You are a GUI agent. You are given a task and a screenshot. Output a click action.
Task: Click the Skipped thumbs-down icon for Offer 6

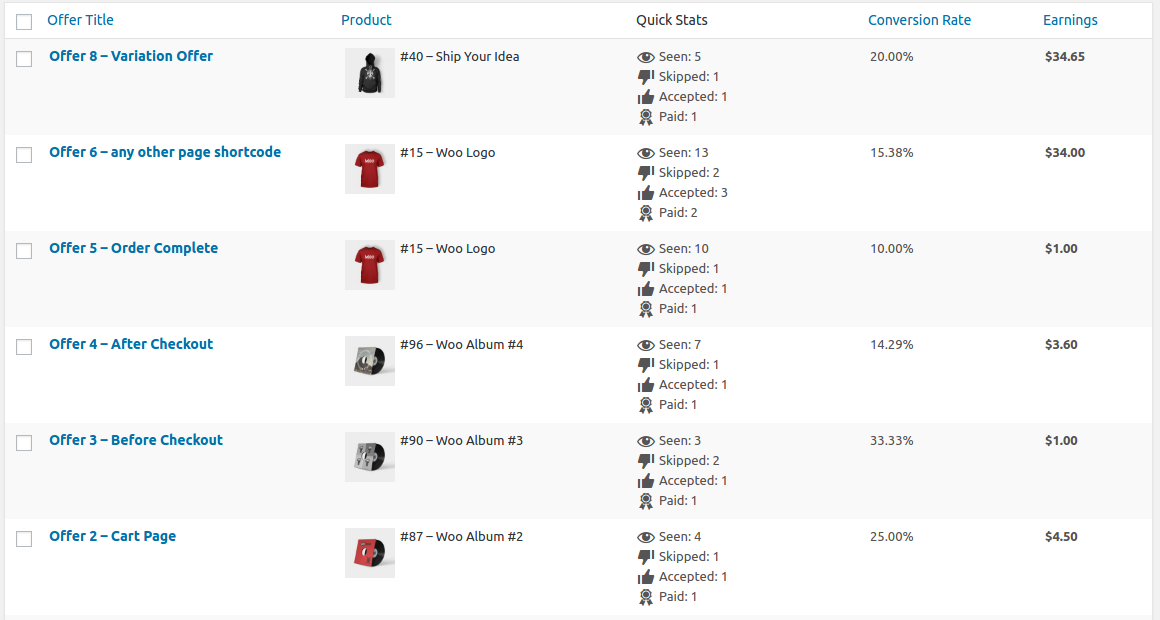[x=645, y=172]
